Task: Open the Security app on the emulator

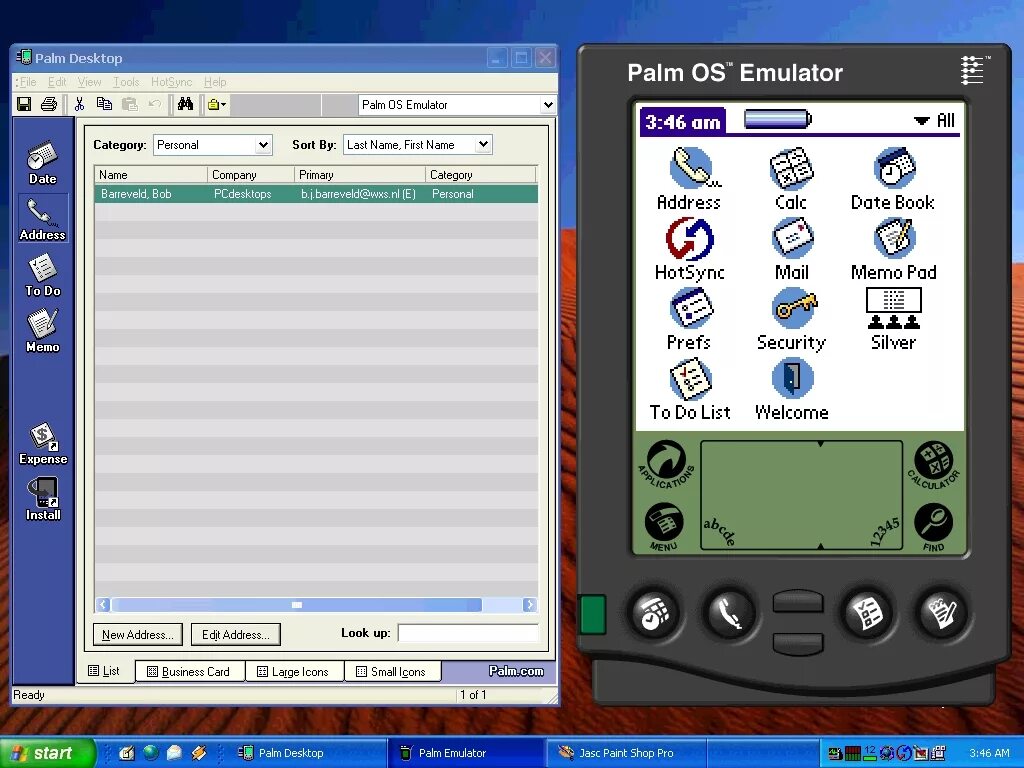Action: [x=791, y=319]
